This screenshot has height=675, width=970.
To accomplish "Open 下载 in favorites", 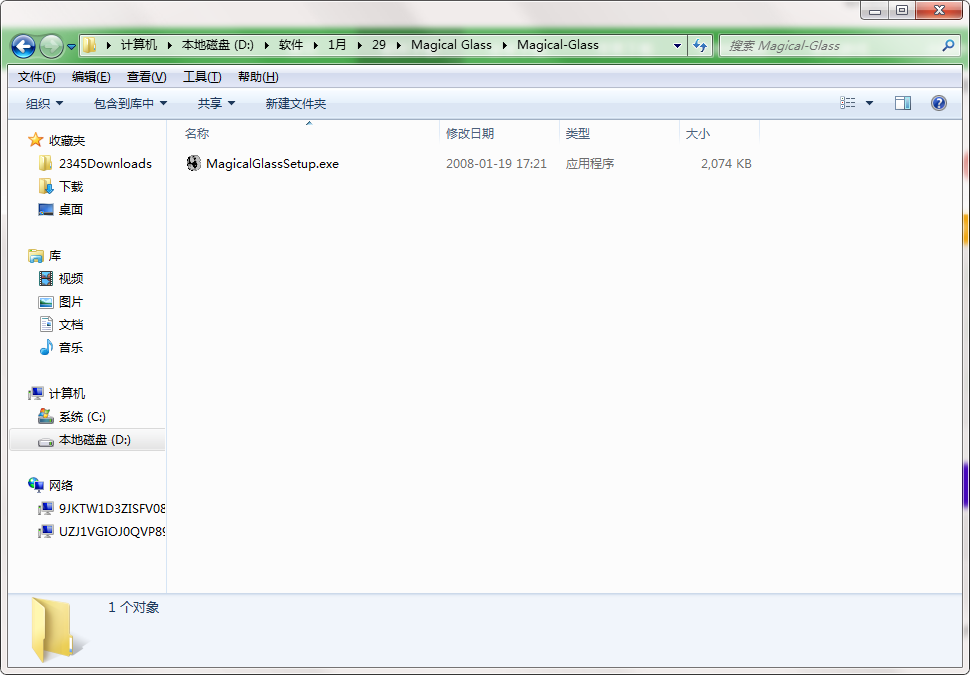I will pyautogui.click(x=71, y=187).
